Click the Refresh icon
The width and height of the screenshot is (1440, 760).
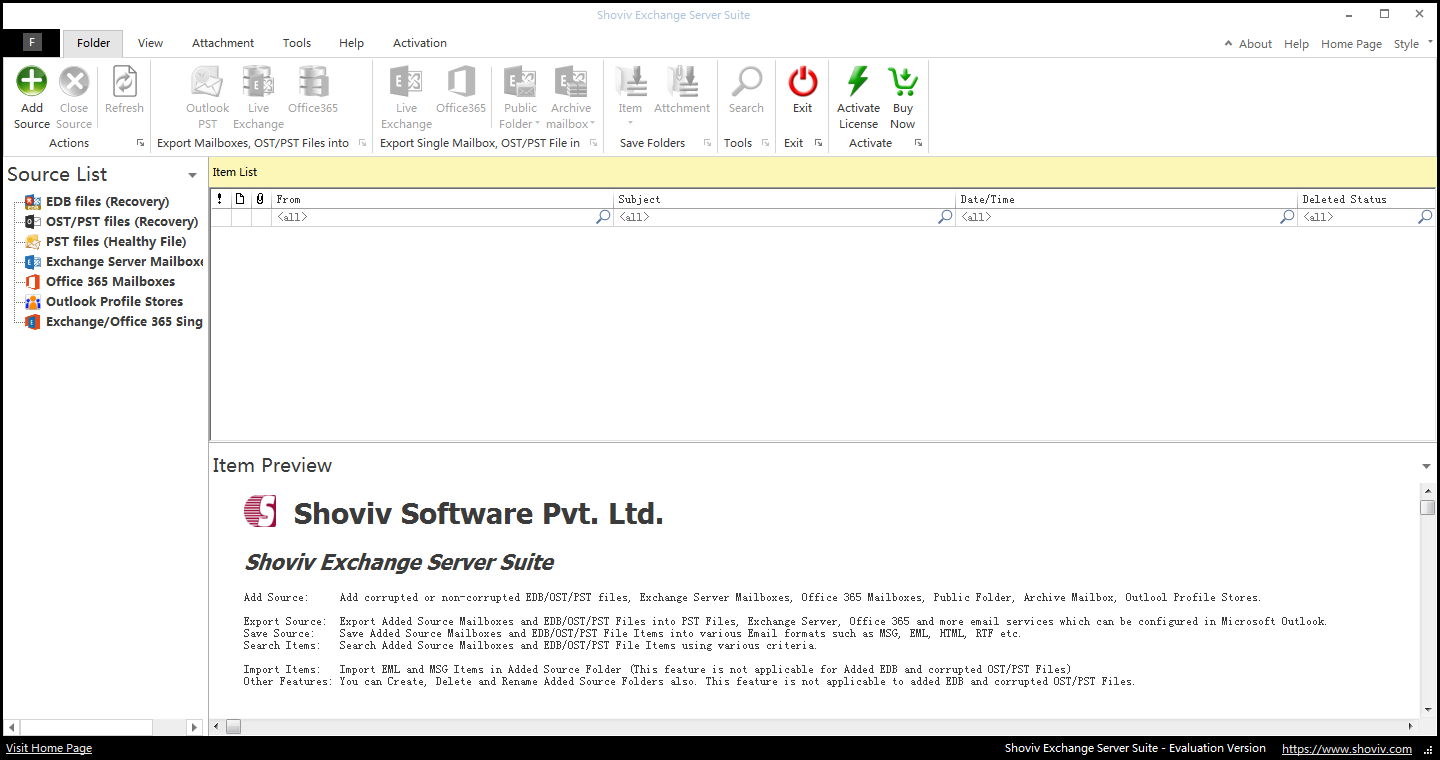tap(124, 82)
